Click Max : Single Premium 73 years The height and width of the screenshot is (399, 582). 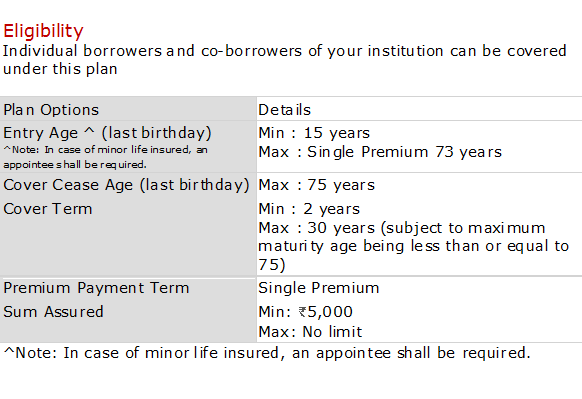pos(380,152)
